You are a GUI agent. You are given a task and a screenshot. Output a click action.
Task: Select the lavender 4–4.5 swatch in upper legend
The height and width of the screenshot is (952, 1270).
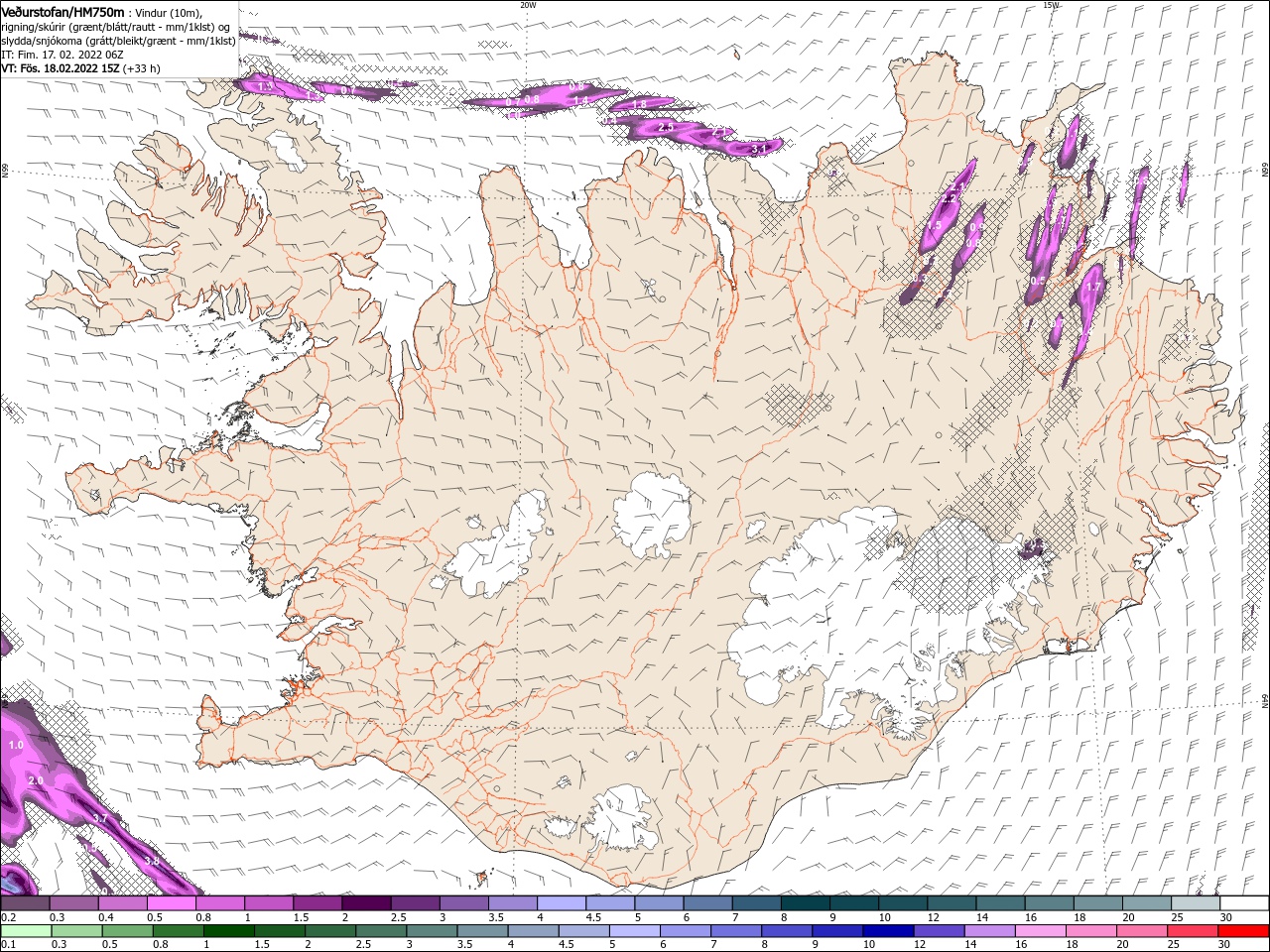click(562, 903)
